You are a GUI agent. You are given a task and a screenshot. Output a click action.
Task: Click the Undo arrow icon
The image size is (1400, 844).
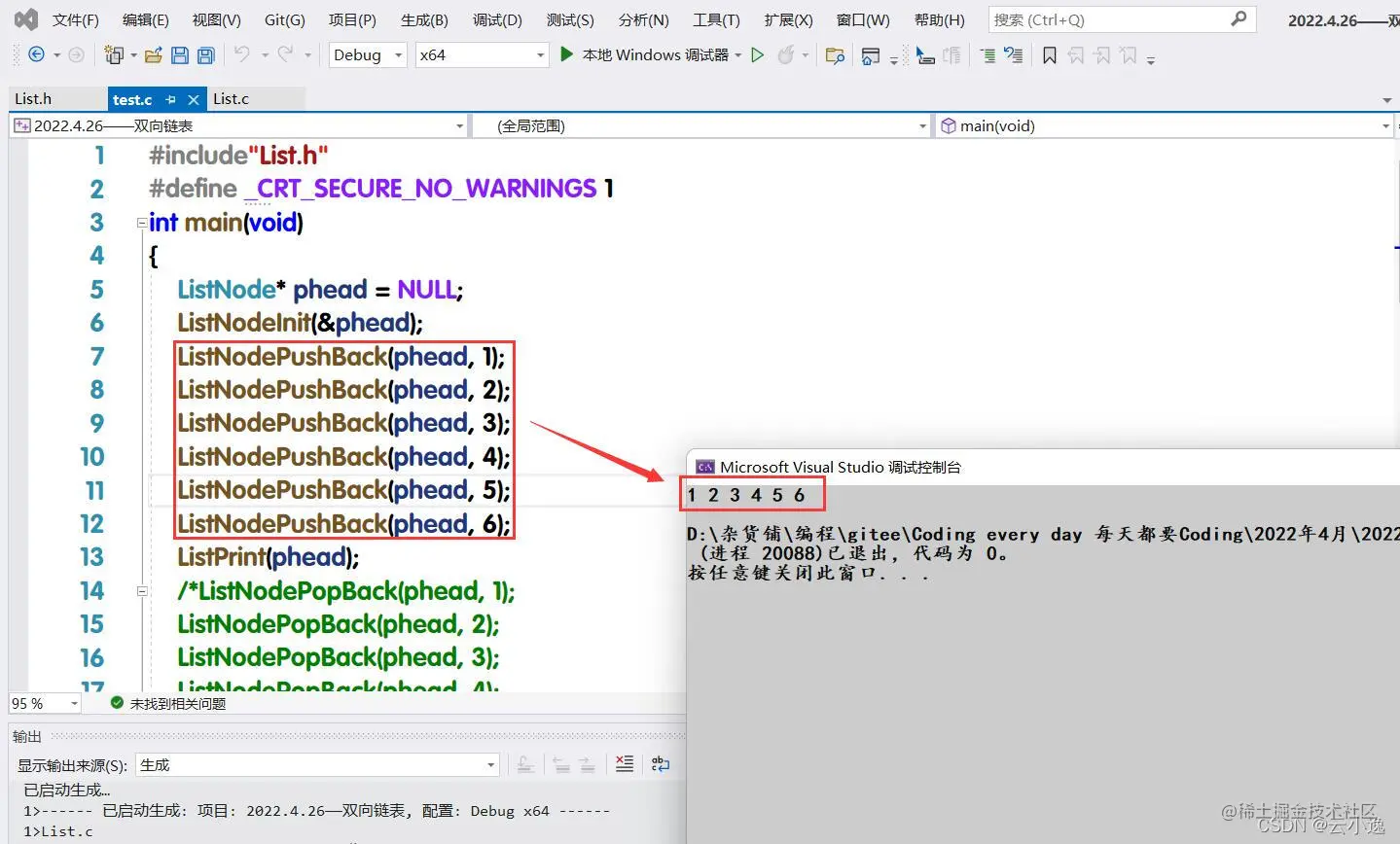coord(242,55)
